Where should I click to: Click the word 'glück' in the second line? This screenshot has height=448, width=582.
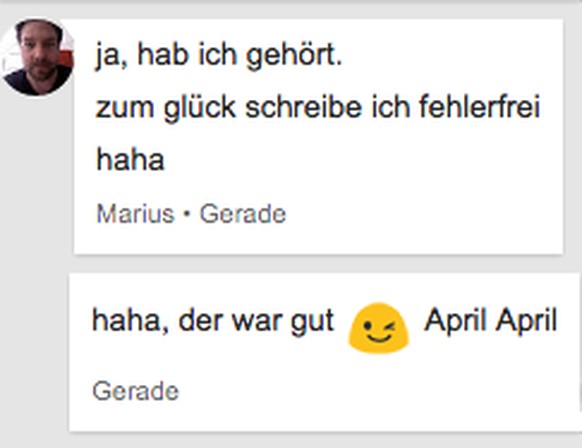200,108
